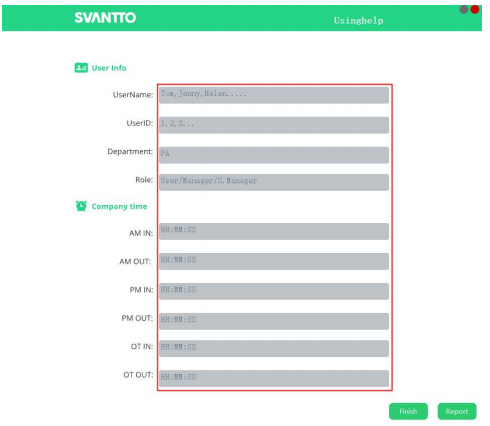This screenshot has height=426, width=490.
Task: Focus the UserID input field
Action: click(274, 125)
